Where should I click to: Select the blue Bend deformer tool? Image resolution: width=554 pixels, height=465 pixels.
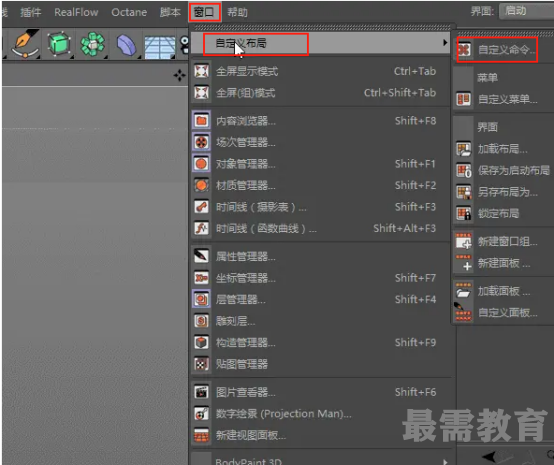[x=126, y=45]
